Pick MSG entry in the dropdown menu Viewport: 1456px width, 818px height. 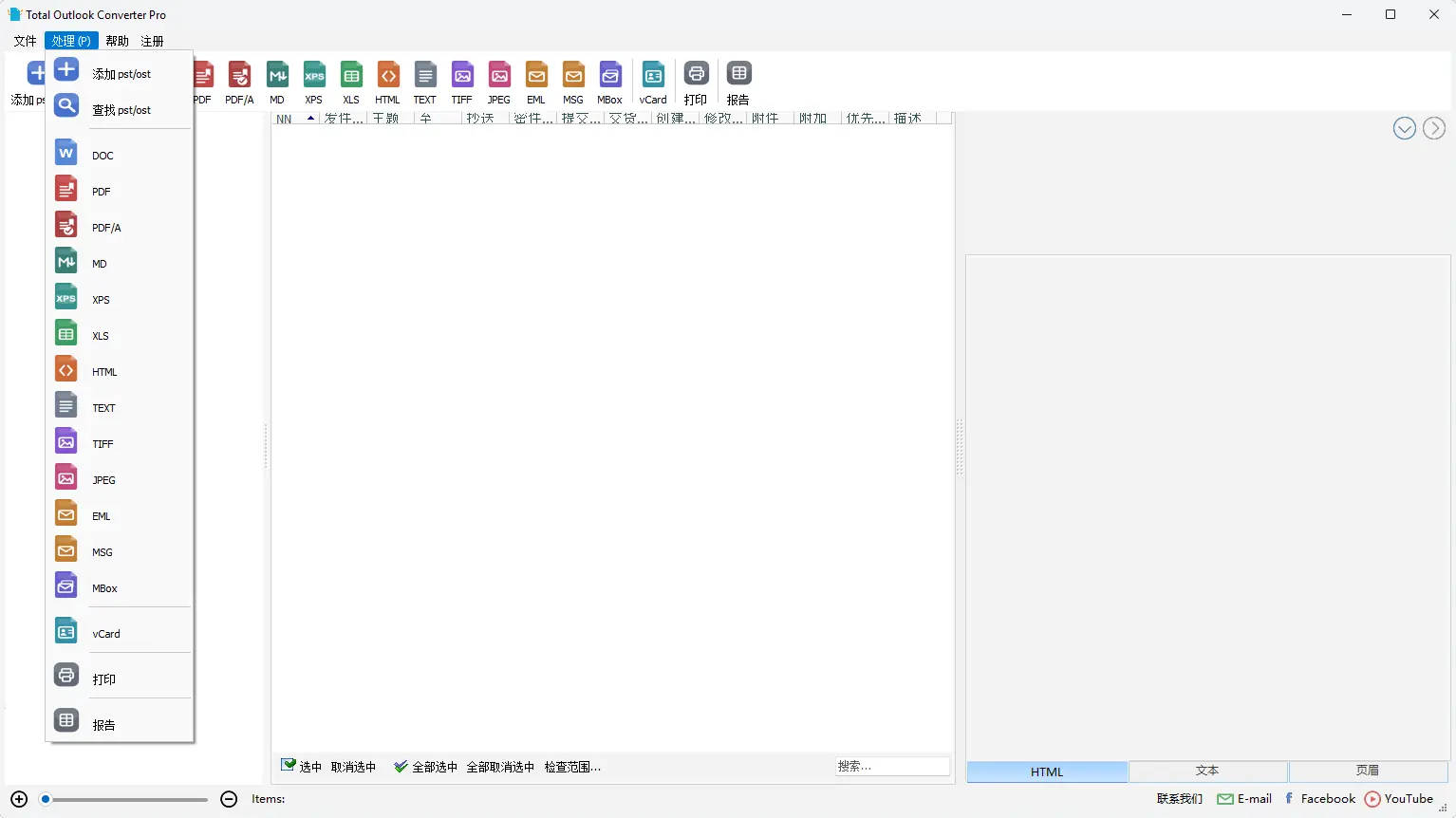tap(120, 552)
